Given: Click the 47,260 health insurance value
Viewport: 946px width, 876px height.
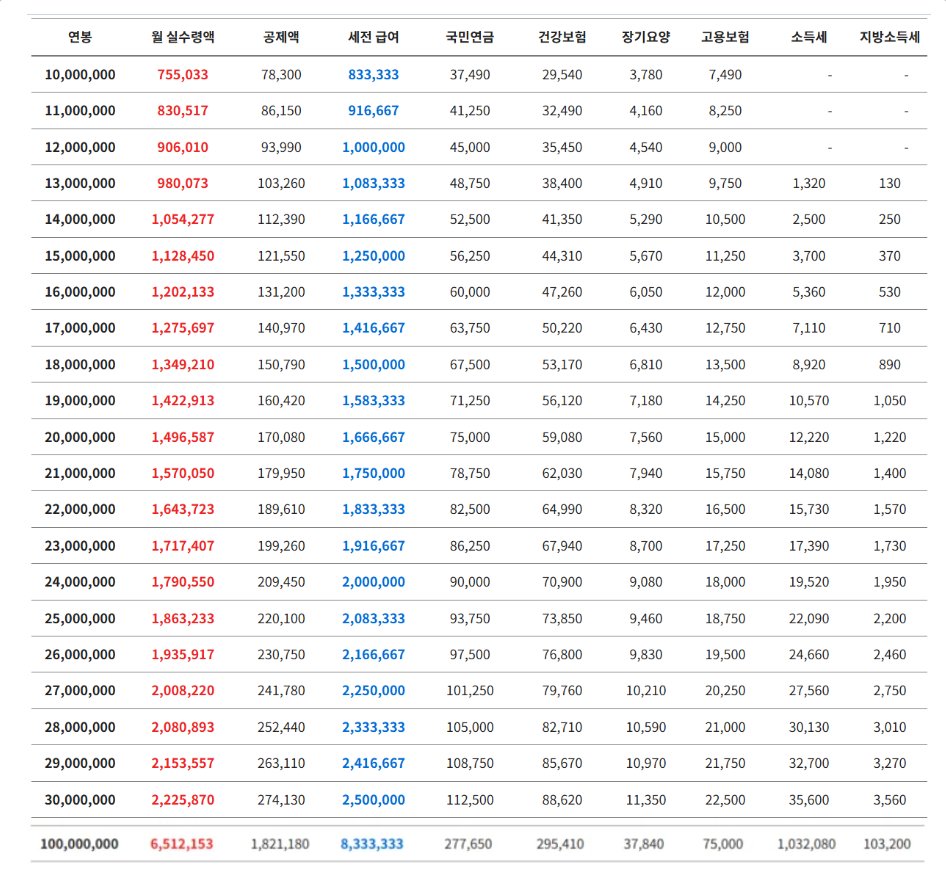Looking at the screenshot, I should [562, 292].
